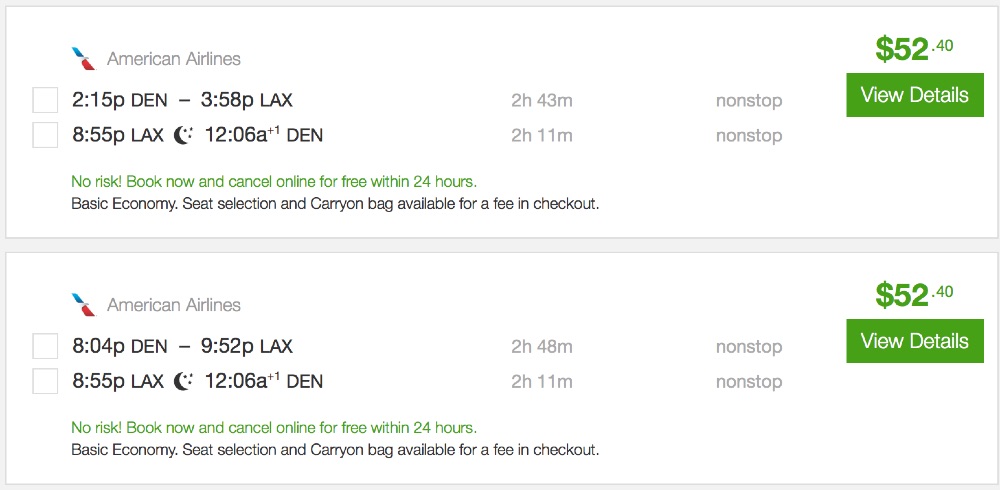The height and width of the screenshot is (490, 1000).
Task: Click the American Airlines logo in the second card
Action: click(x=84, y=305)
